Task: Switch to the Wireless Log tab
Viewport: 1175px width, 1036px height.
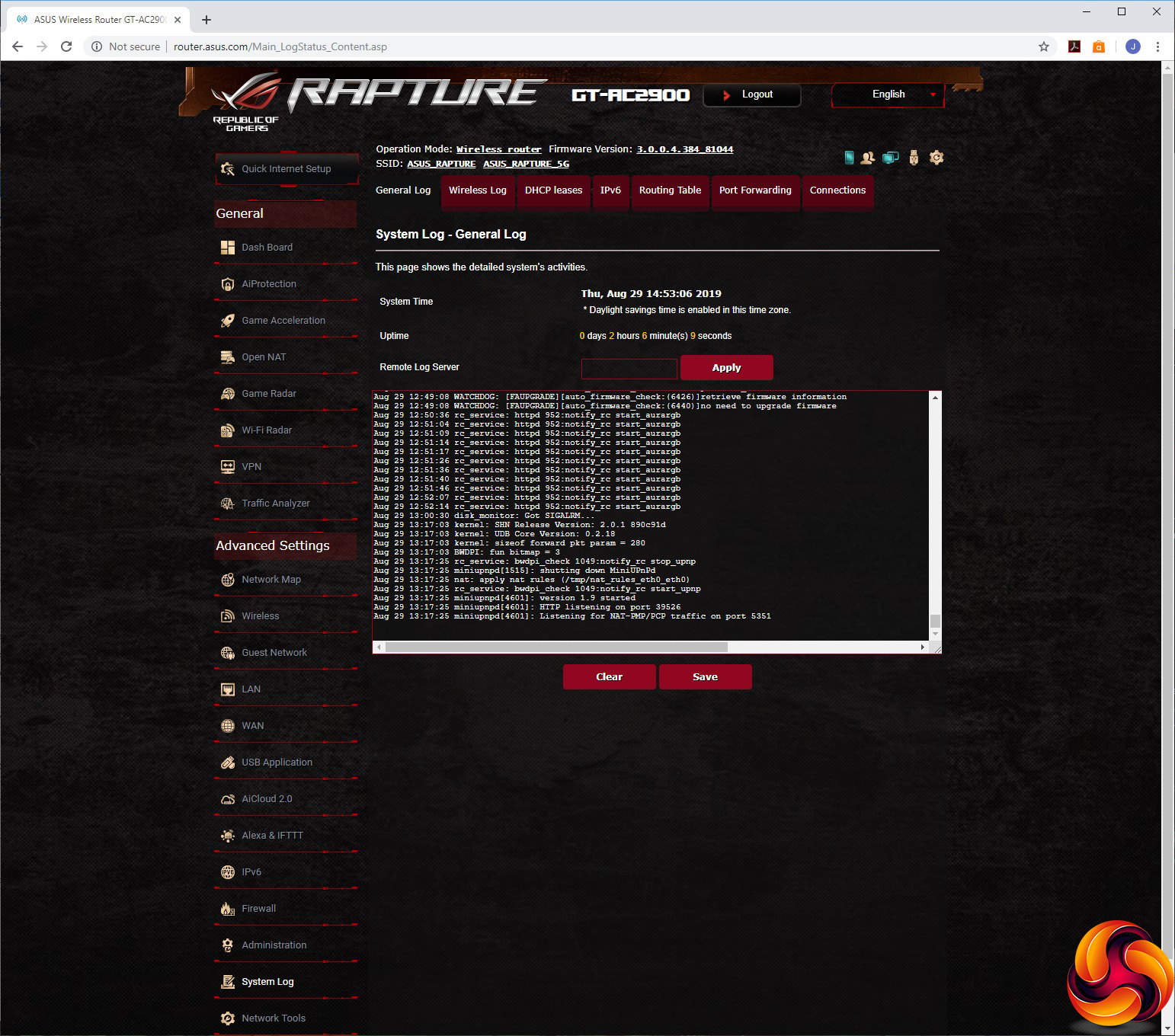Action: click(478, 190)
